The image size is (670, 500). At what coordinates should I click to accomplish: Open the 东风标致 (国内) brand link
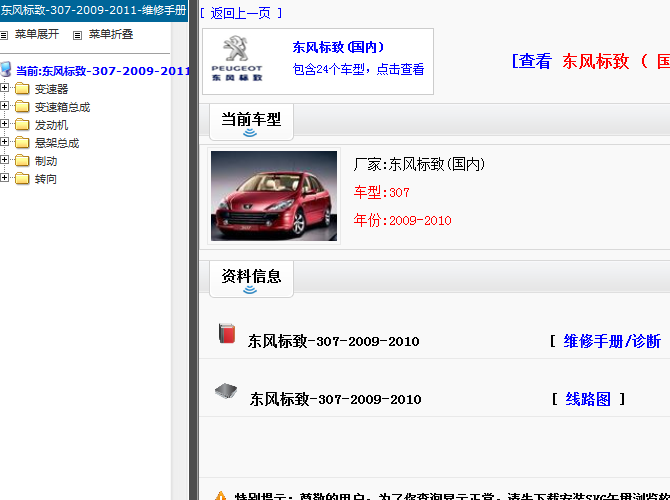pos(338,47)
